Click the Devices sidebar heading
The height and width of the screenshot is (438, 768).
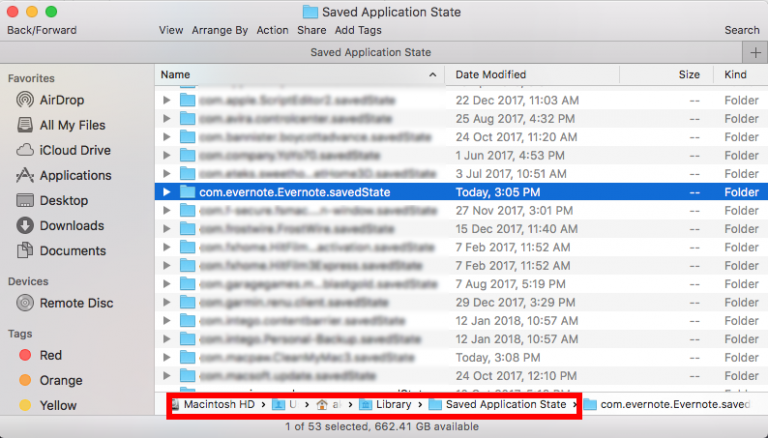coord(28,281)
